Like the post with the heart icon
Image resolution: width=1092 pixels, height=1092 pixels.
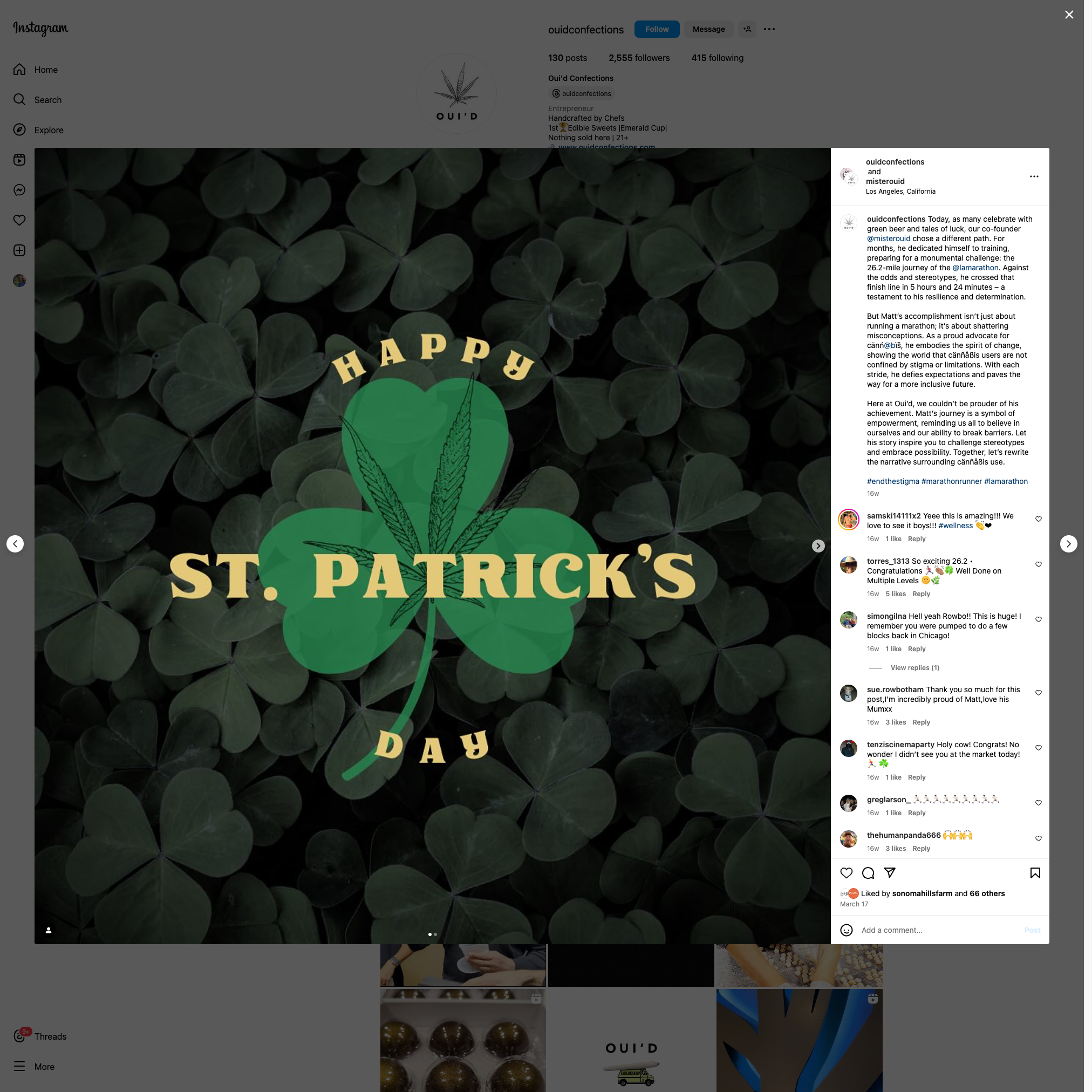[x=846, y=873]
